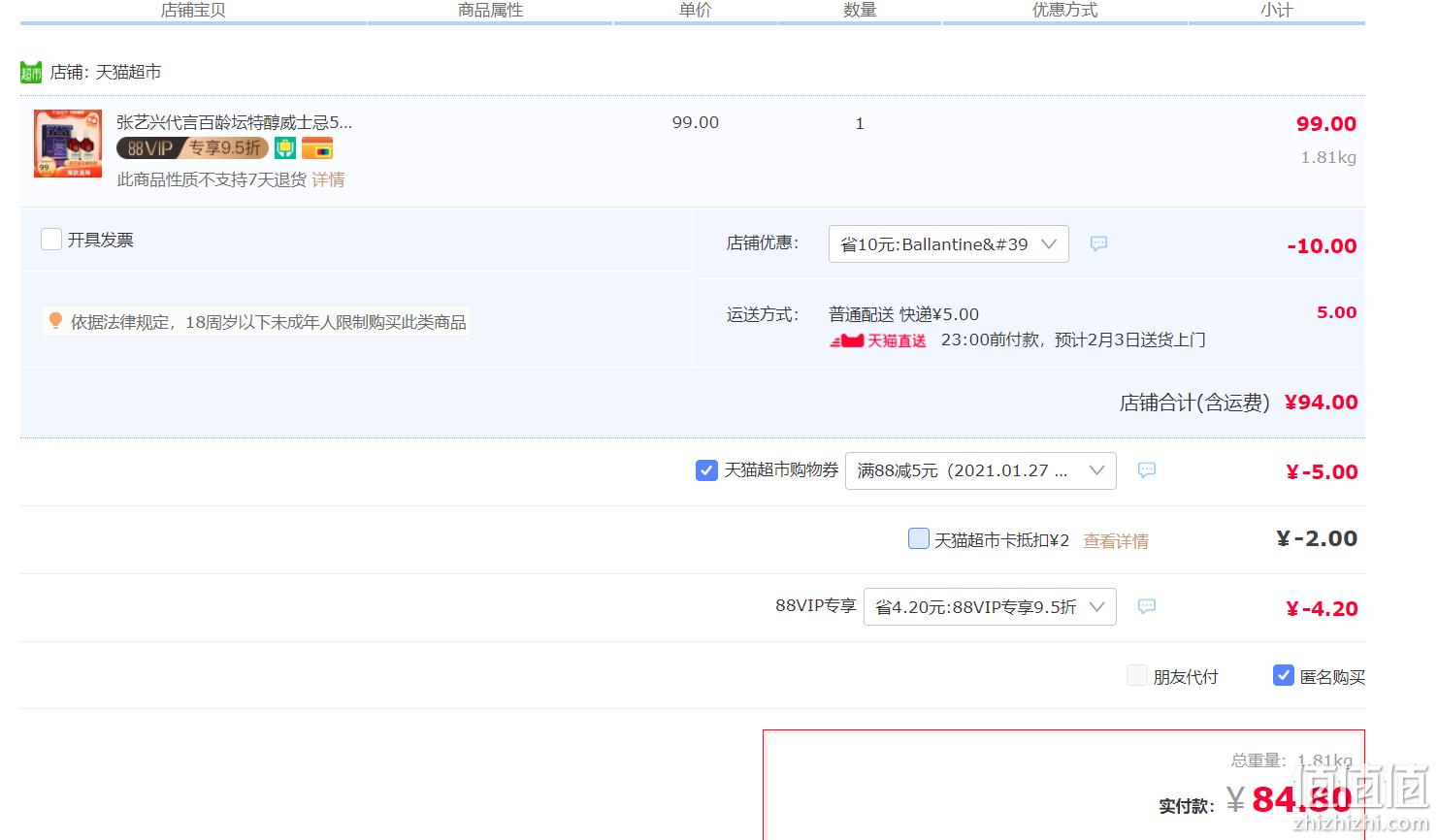Click the red 99.00 subtotal amount
Image resolution: width=1438 pixels, height=840 pixels.
(1326, 123)
